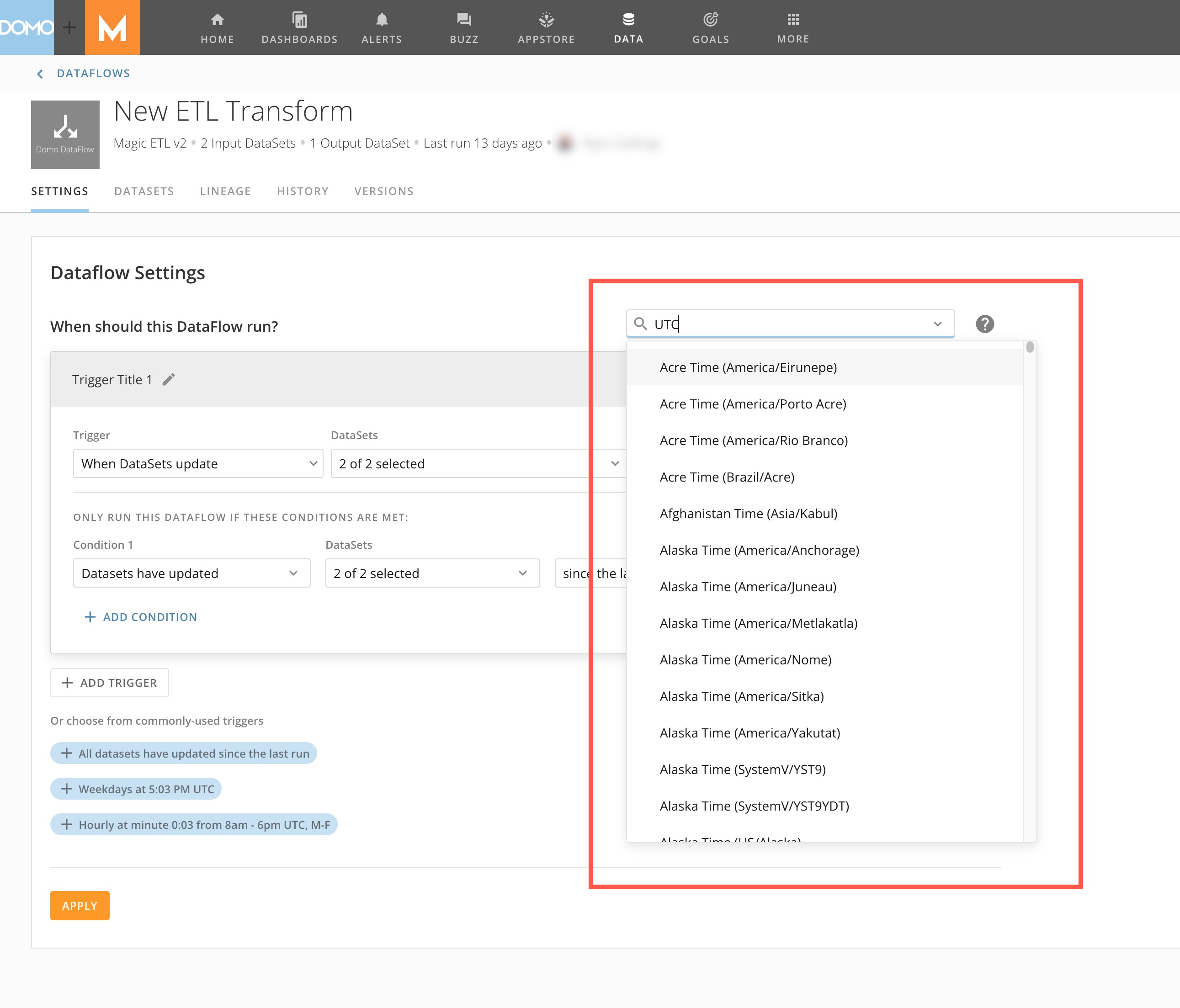Open the Goals target icon
Viewport: 1180px width, 1008px height.
(x=710, y=21)
